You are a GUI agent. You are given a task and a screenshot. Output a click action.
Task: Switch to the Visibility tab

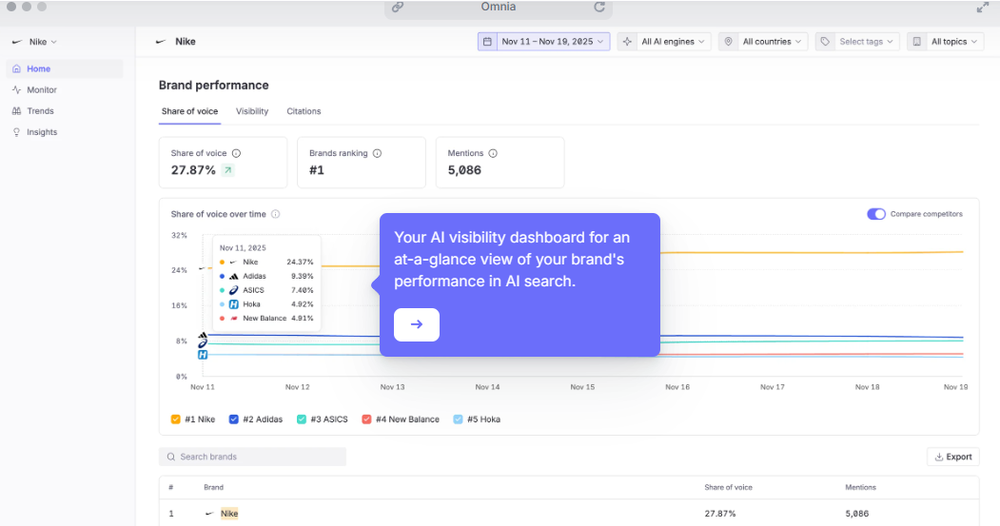pos(252,111)
